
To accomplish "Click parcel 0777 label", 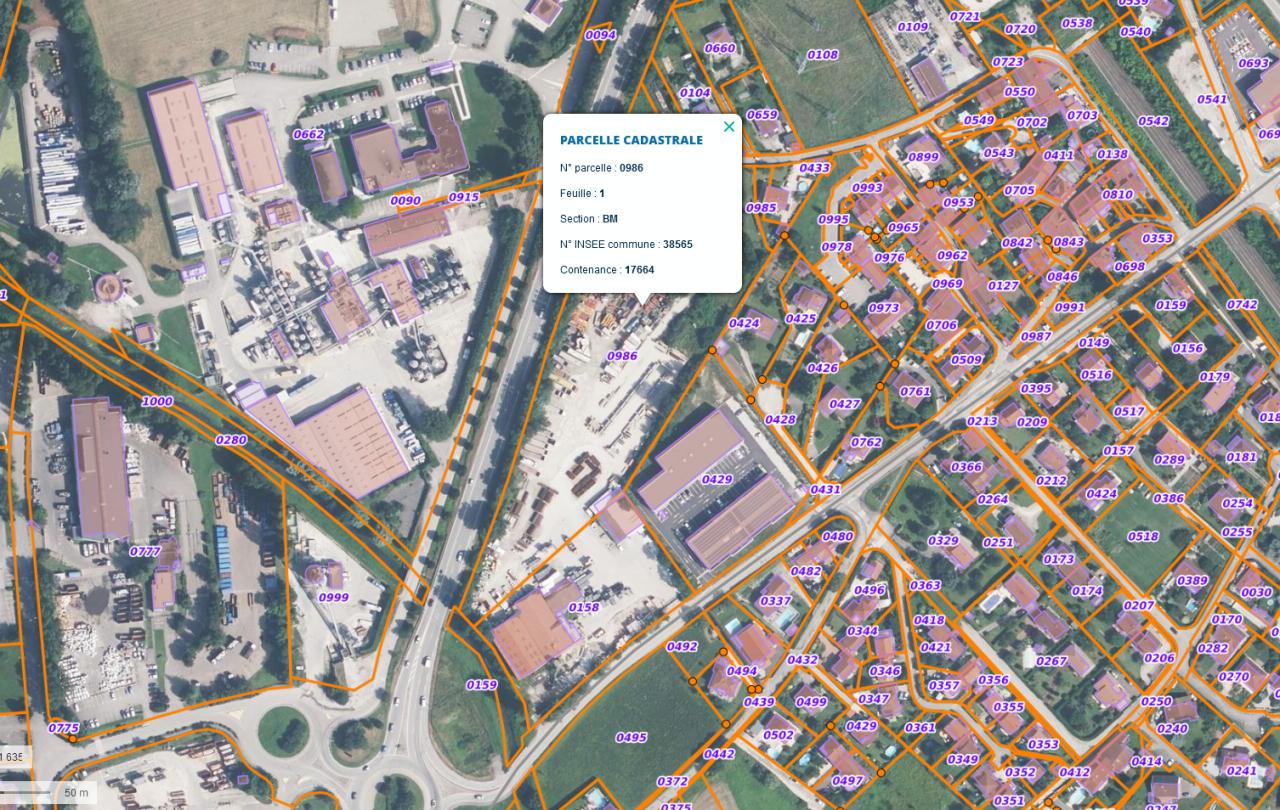I will [x=145, y=552].
